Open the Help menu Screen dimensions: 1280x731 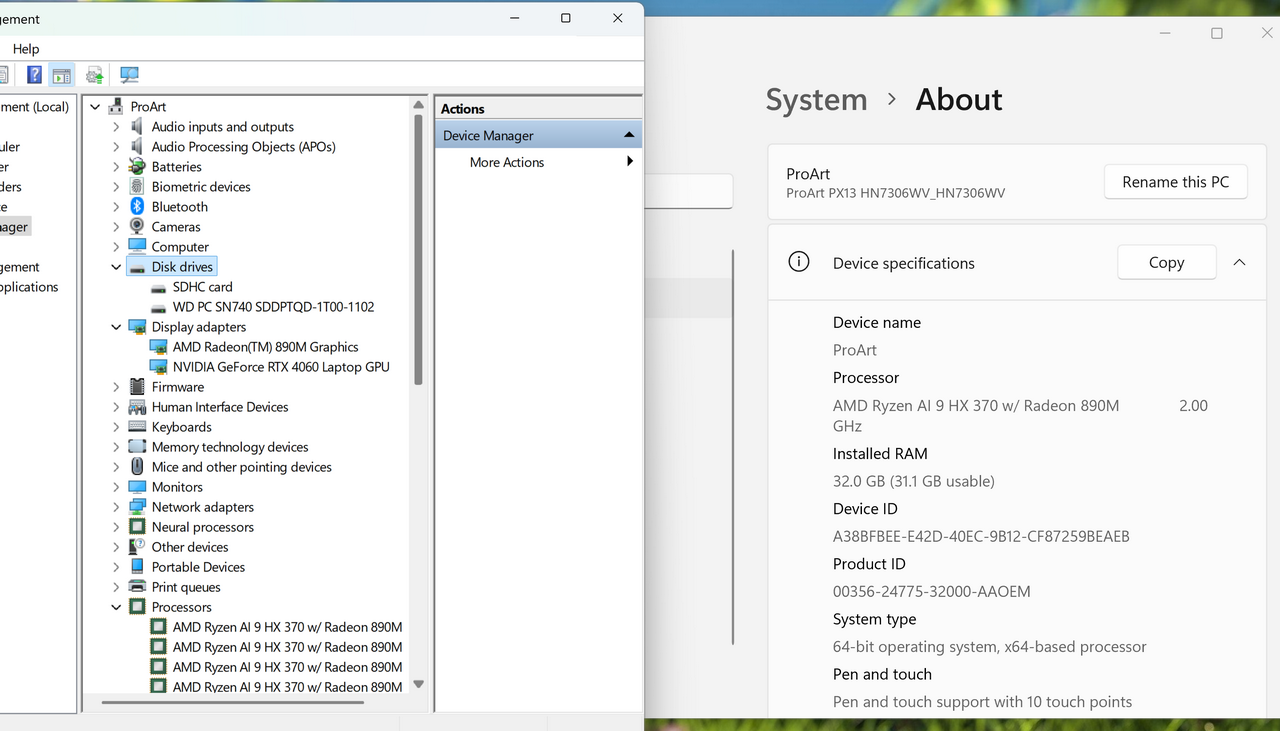pos(26,49)
